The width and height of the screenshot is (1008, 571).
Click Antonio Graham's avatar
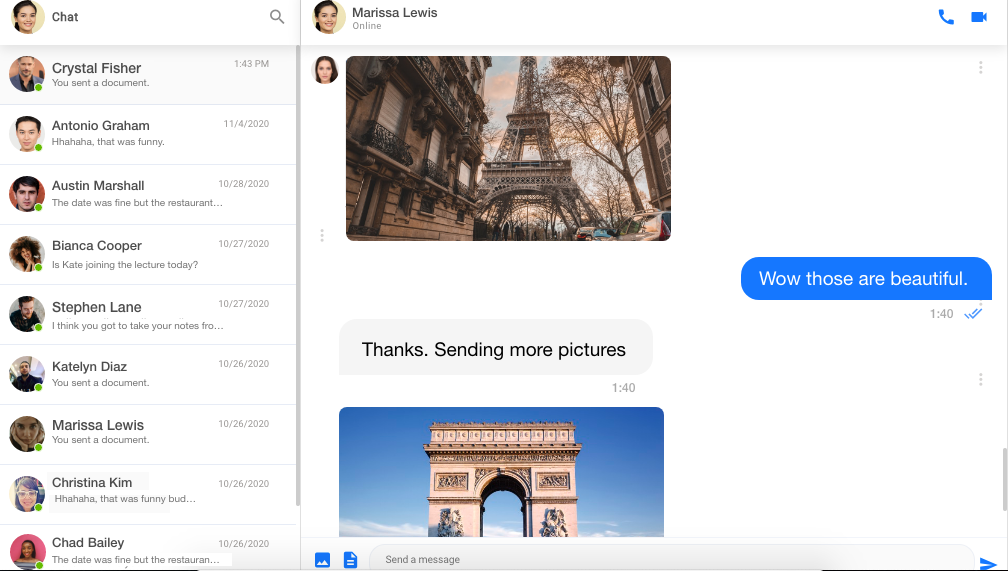tap(26, 134)
